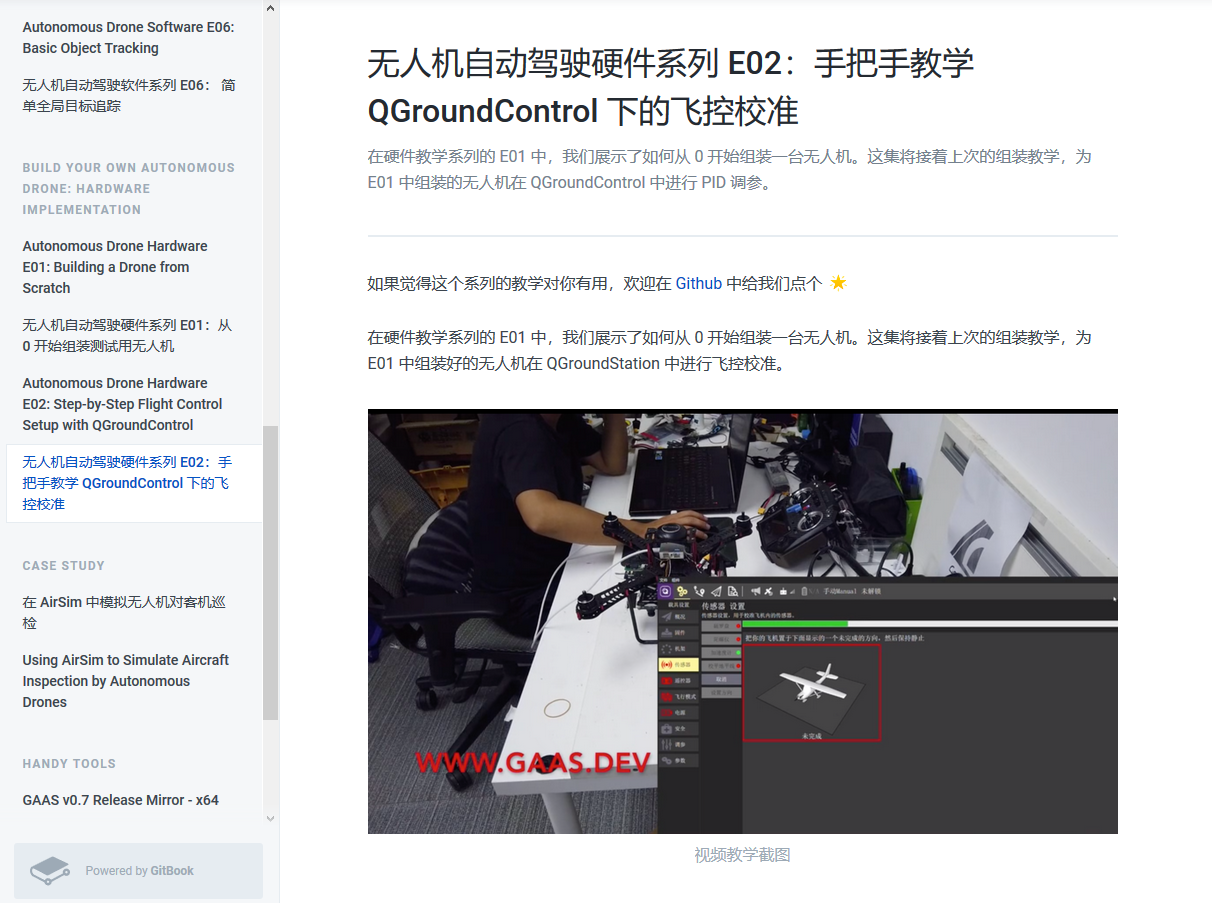Click the E02 QGroundControl 飞控校准 page title
Viewport: 1212px width, 903px height.
coord(671,87)
